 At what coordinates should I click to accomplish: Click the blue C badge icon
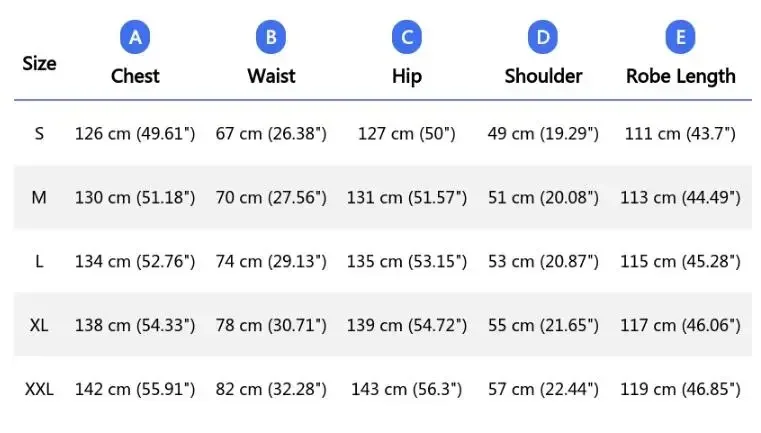407,38
